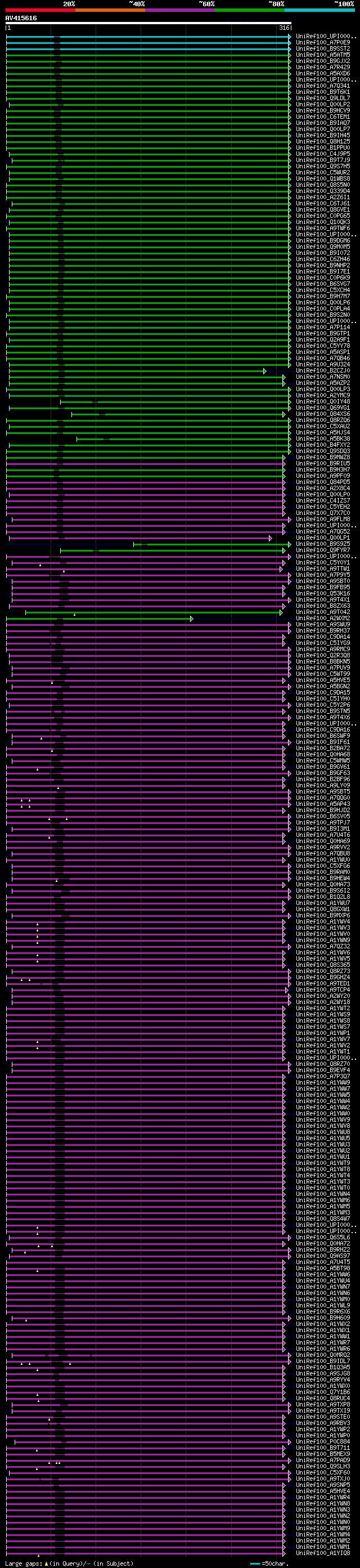Click hit label UniRef100_Q7Y1B6
360x1568 pixels.
coord(323,1392)
